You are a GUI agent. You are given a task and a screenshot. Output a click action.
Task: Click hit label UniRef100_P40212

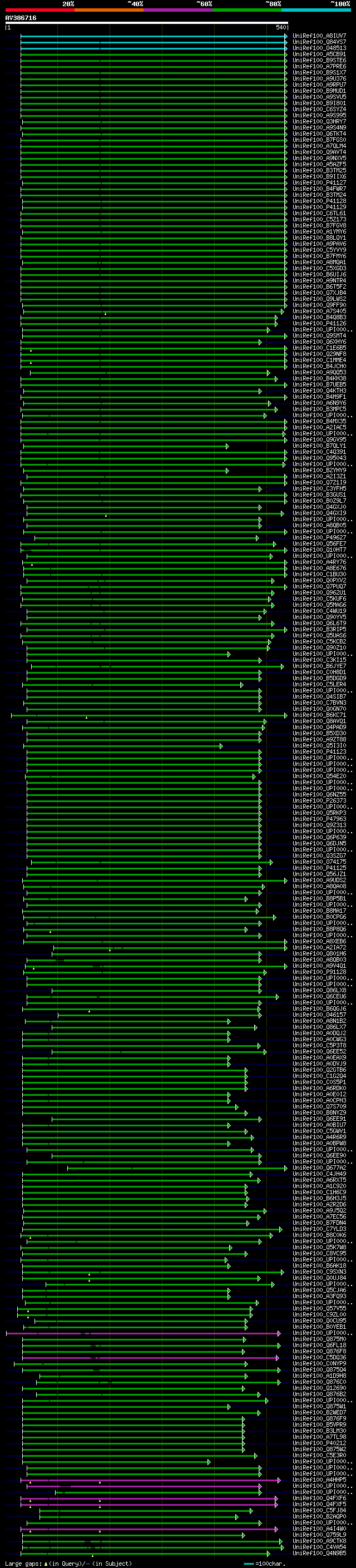tap(319, 1443)
